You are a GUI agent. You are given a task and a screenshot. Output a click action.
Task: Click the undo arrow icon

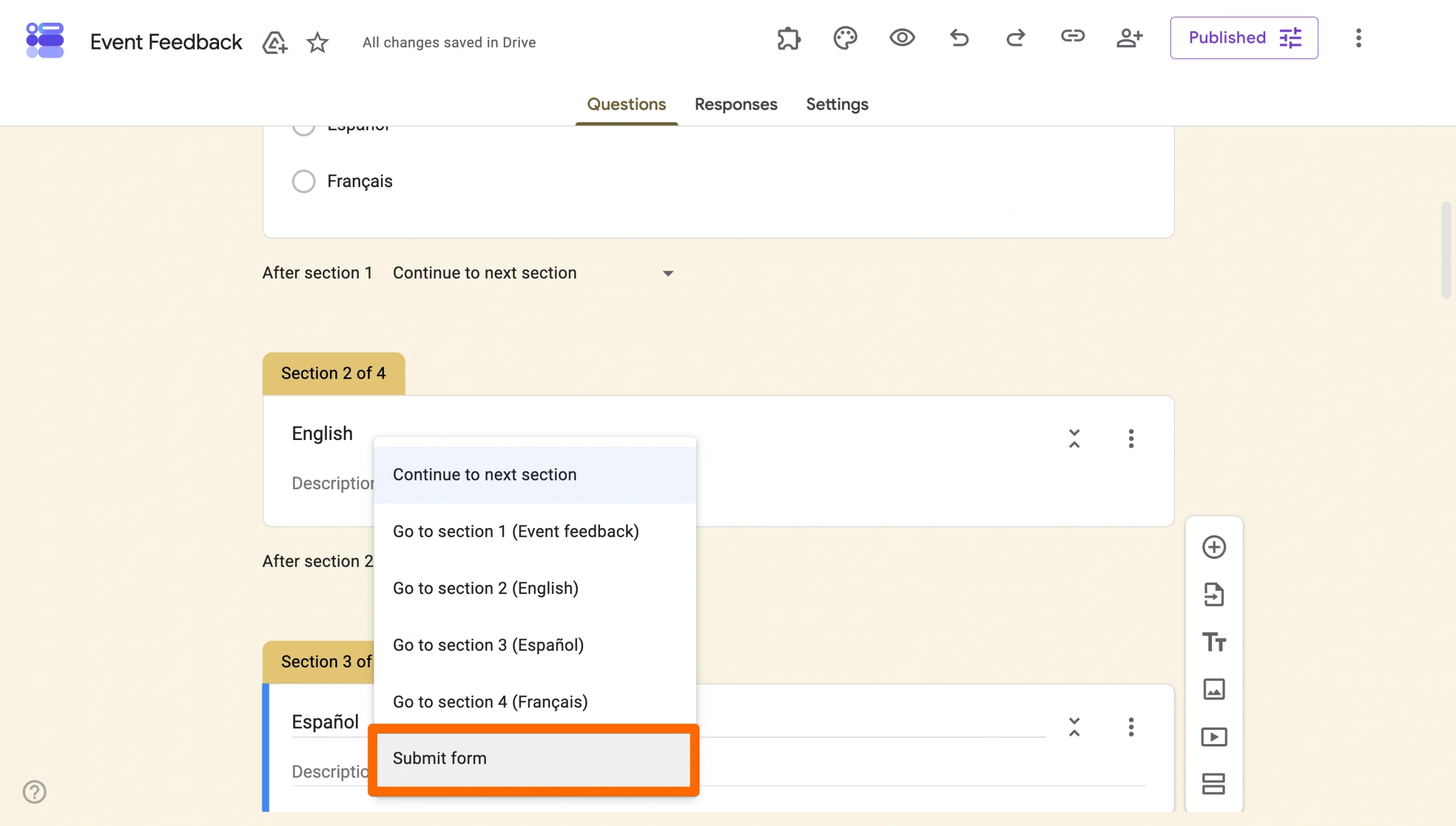pos(959,38)
